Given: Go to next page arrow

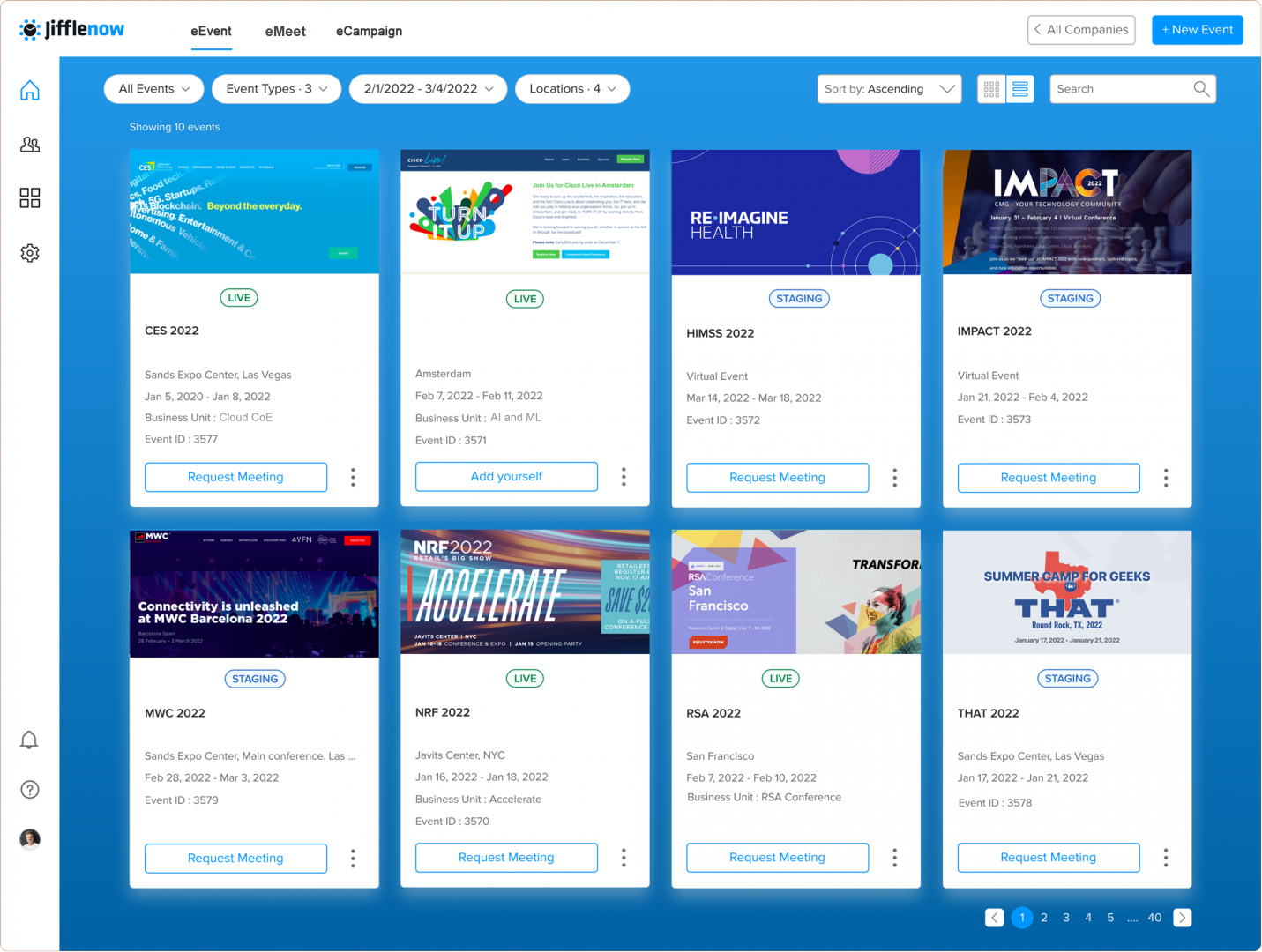Looking at the screenshot, I should (x=1183, y=918).
